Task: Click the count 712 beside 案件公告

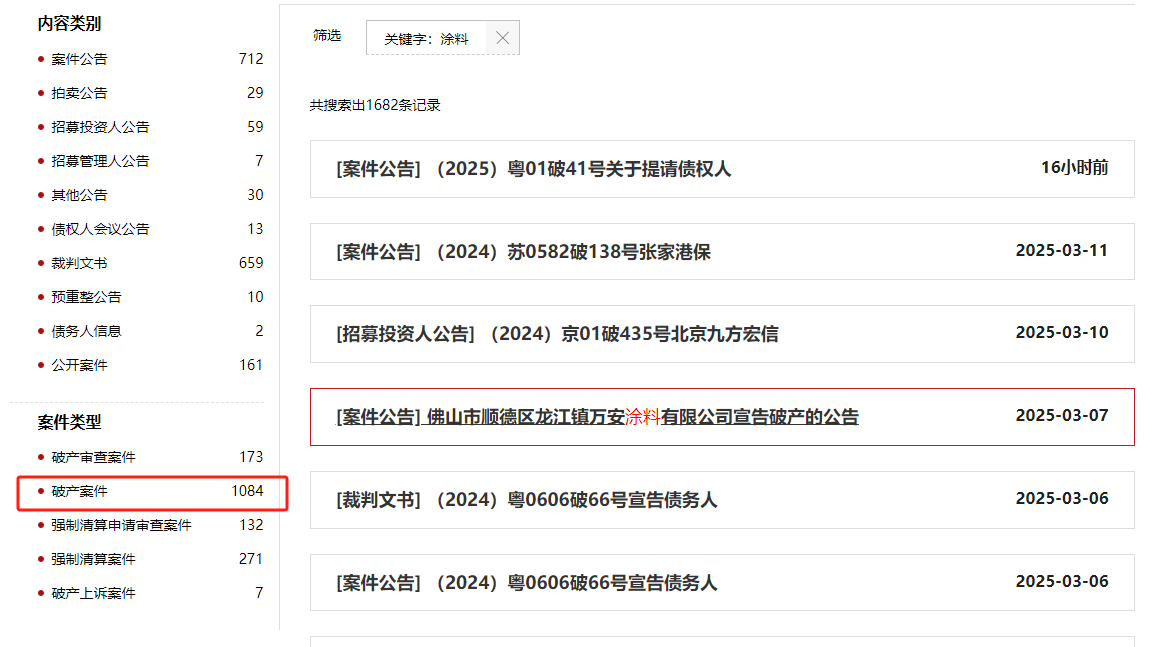Action: tap(251, 59)
